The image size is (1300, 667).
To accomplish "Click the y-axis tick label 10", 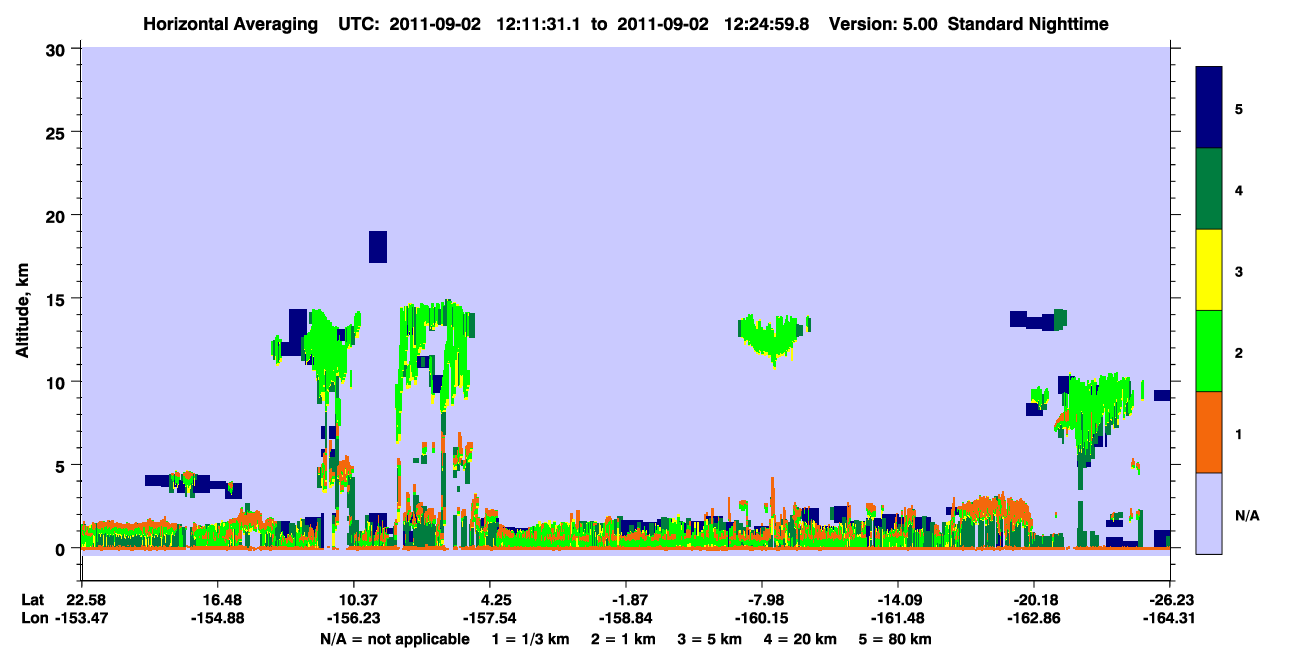I will (58, 382).
